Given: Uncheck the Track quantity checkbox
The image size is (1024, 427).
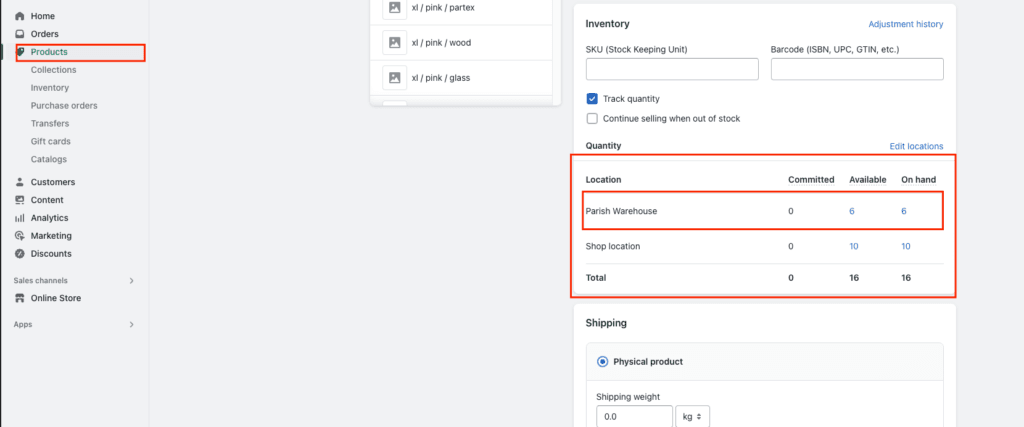Looking at the screenshot, I should click(x=592, y=99).
